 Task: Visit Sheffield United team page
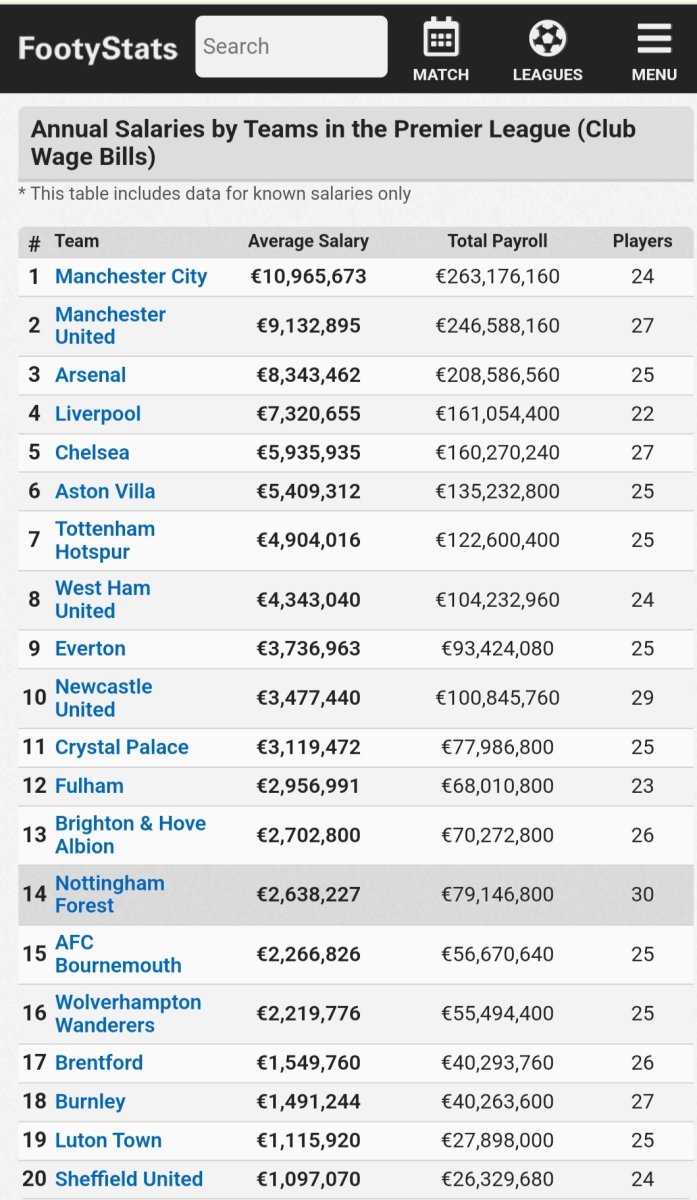coord(129,1180)
